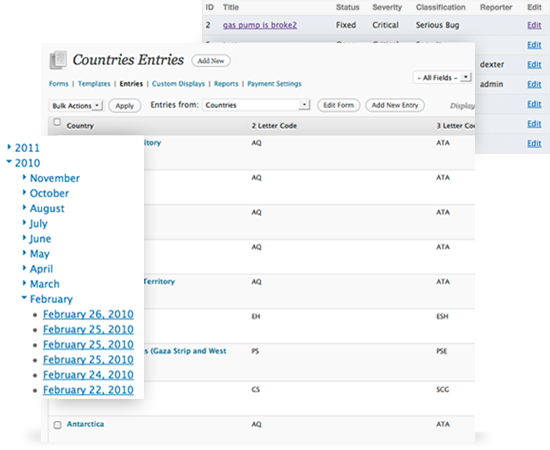Open the Payment Settings link

click(x=274, y=83)
